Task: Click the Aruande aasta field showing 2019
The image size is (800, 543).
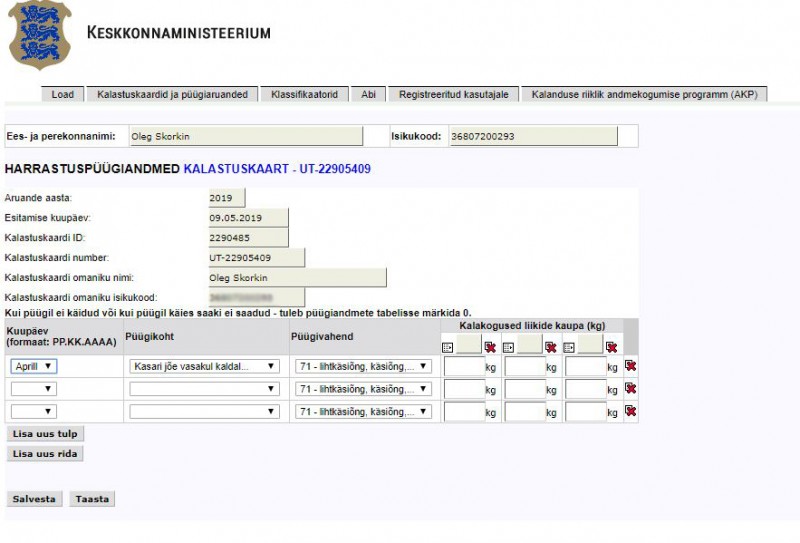Action: (x=227, y=198)
